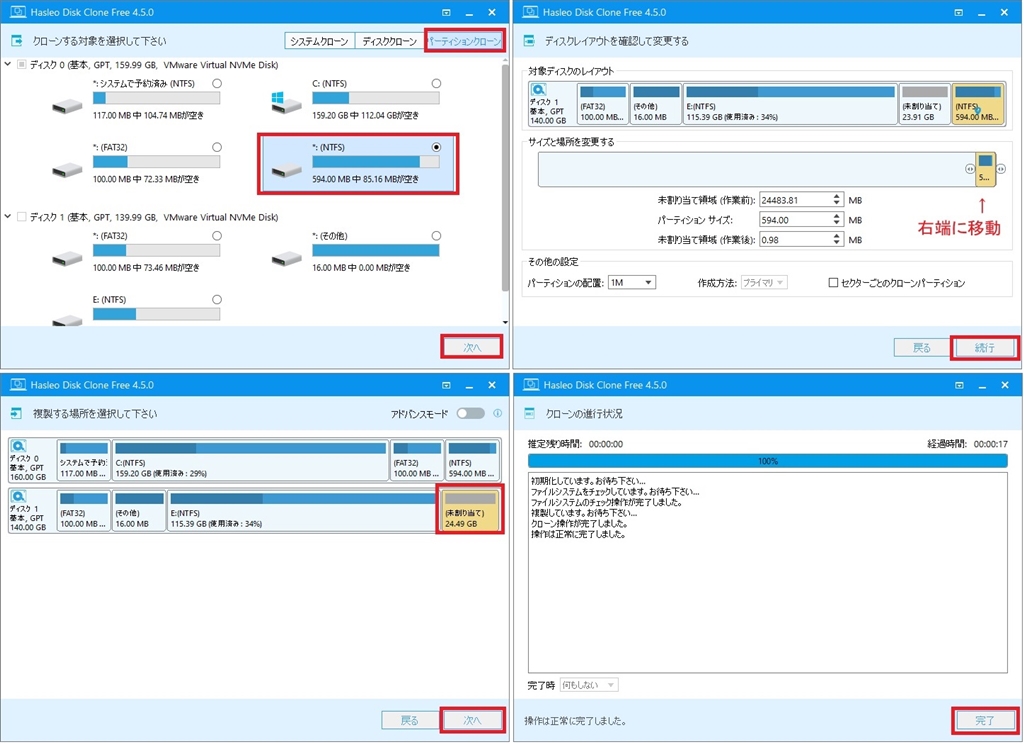The height and width of the screenshot is (744, 1024).
Task: Switch to the ディスククローン tab
Action: [389, 41]
